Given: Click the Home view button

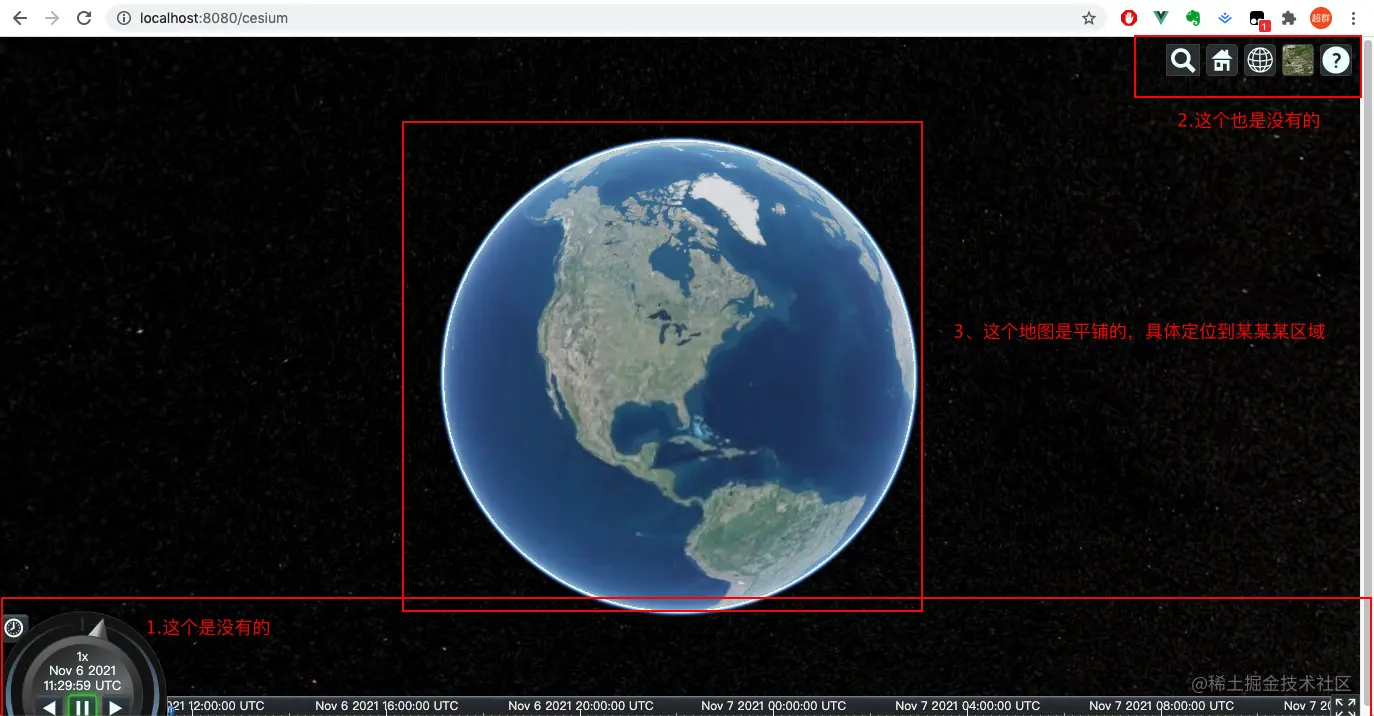Looking at the screenshot, I should pyautogui.click(x=1221, y=61).
